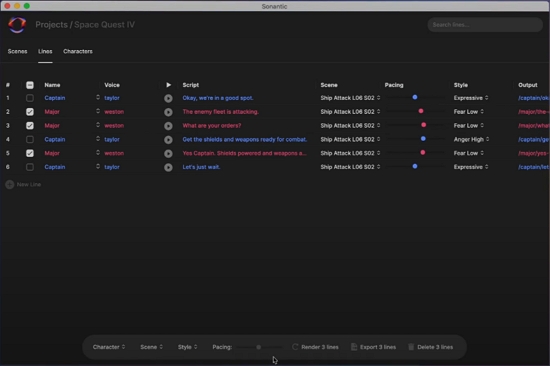Click the trash icon beside Delete 3 lines
This screenshot has height=366, width=550.
click(411, 347)
